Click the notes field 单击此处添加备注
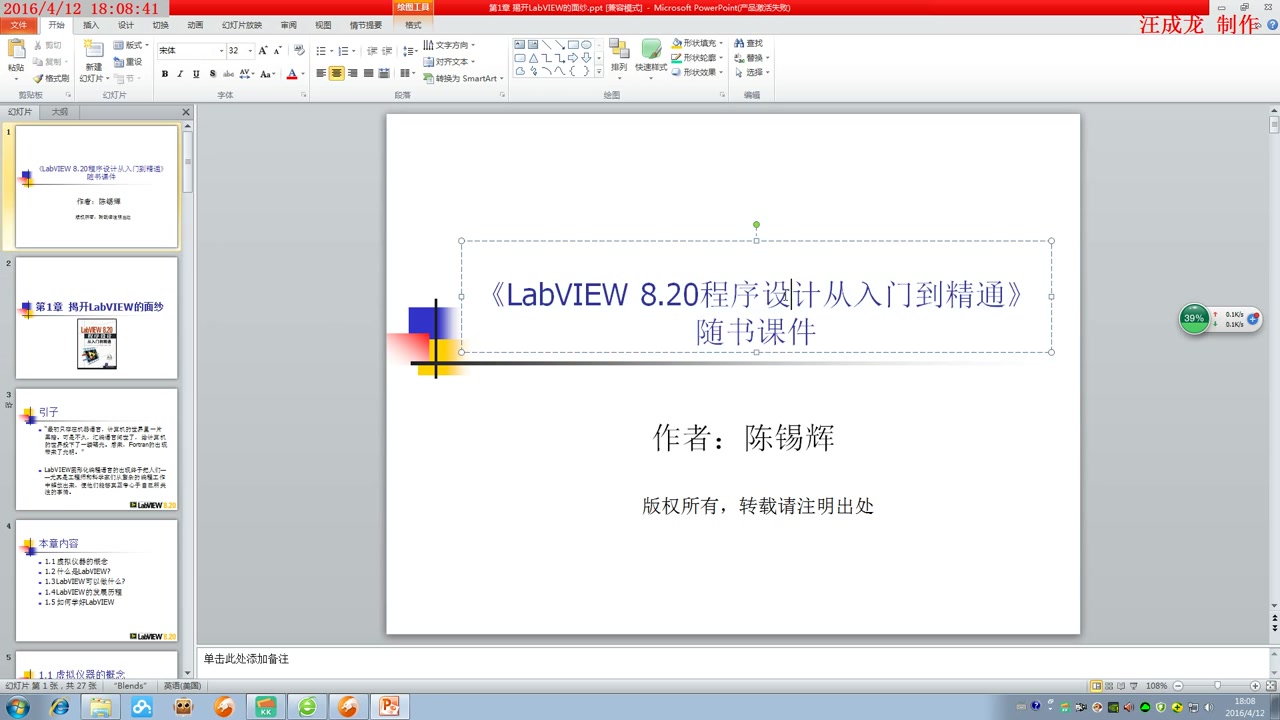This screenshot has height=720, width=1280. [x=733, y=660]
